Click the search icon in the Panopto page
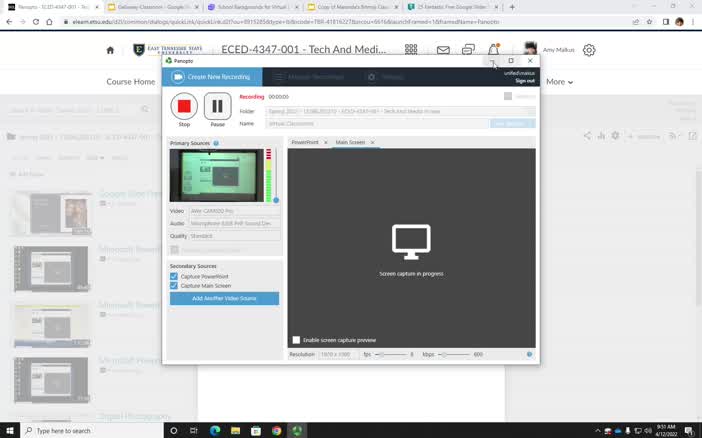 [145, 109]
